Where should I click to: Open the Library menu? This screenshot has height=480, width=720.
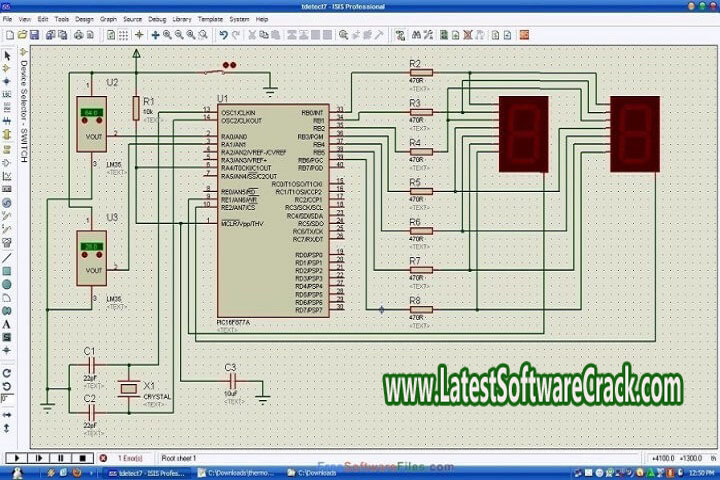tap(182, 19)
